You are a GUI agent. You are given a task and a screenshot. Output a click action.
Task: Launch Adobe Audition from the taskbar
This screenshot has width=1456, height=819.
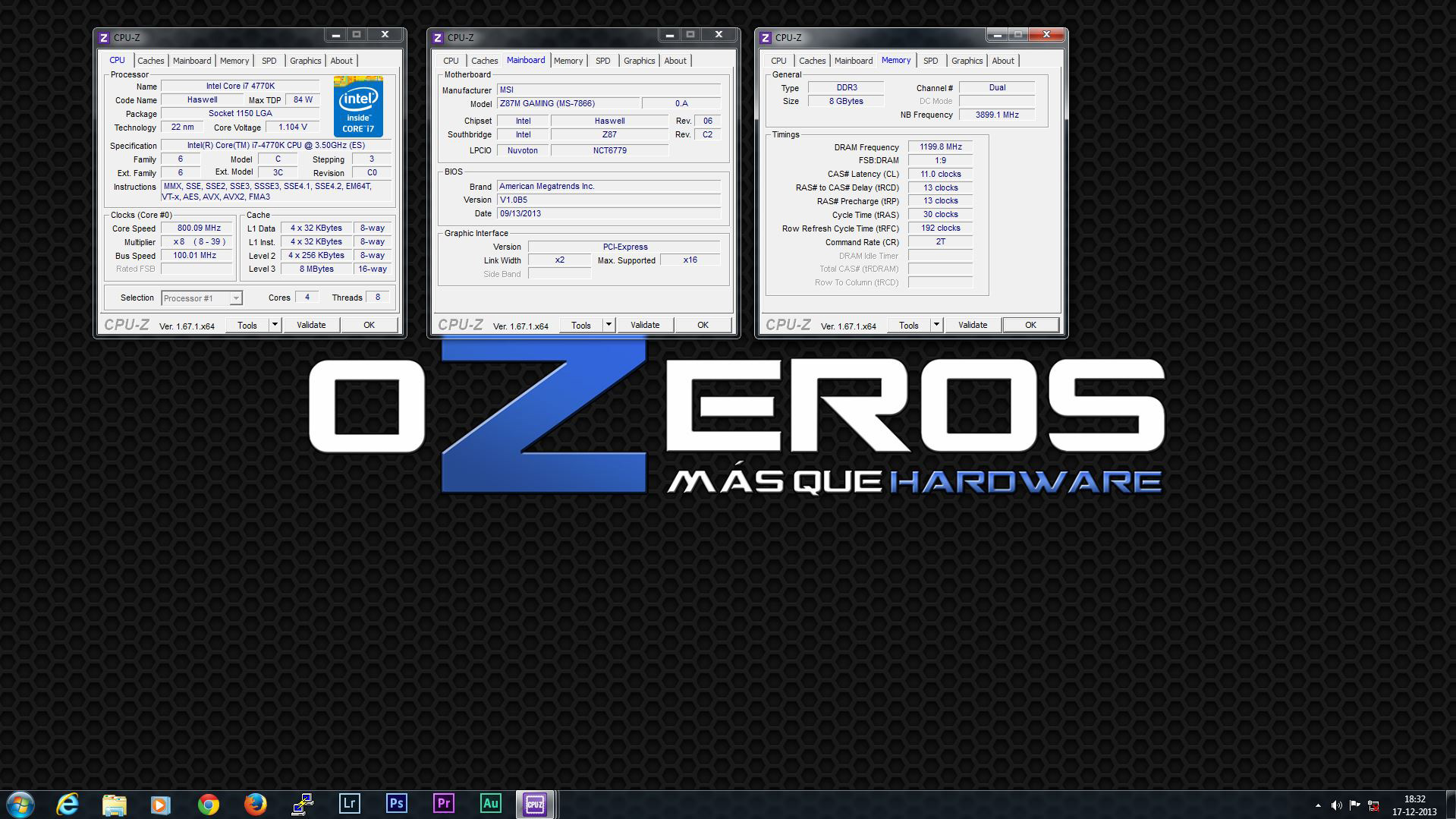point(491,803)
